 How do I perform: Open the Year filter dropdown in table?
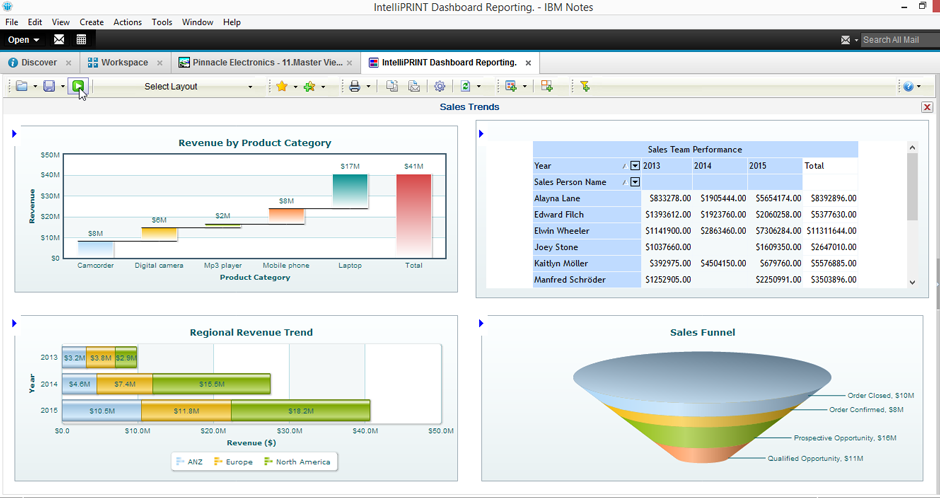(634, 166)
